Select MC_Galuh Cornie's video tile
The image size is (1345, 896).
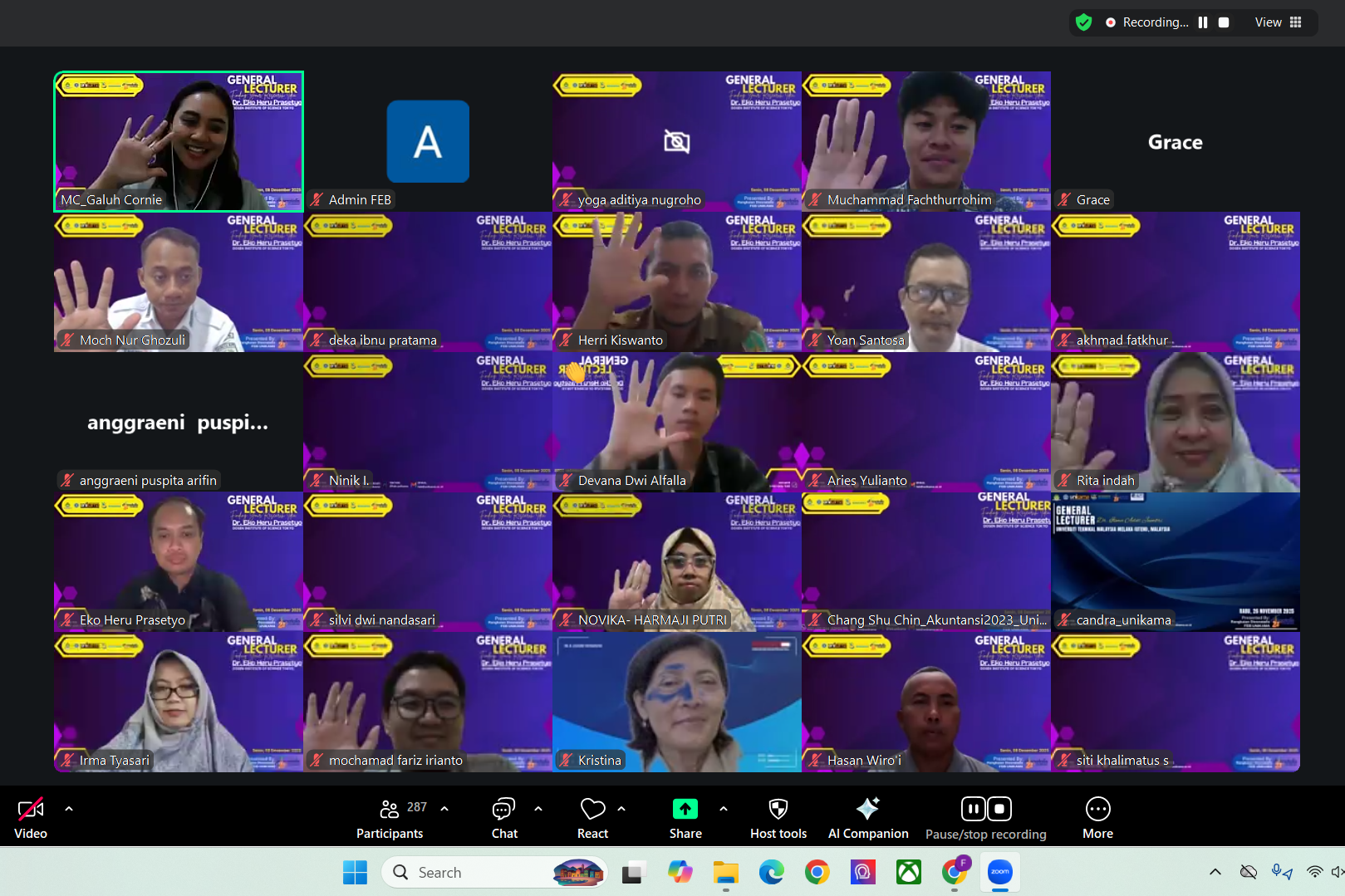tap(179, 141)
